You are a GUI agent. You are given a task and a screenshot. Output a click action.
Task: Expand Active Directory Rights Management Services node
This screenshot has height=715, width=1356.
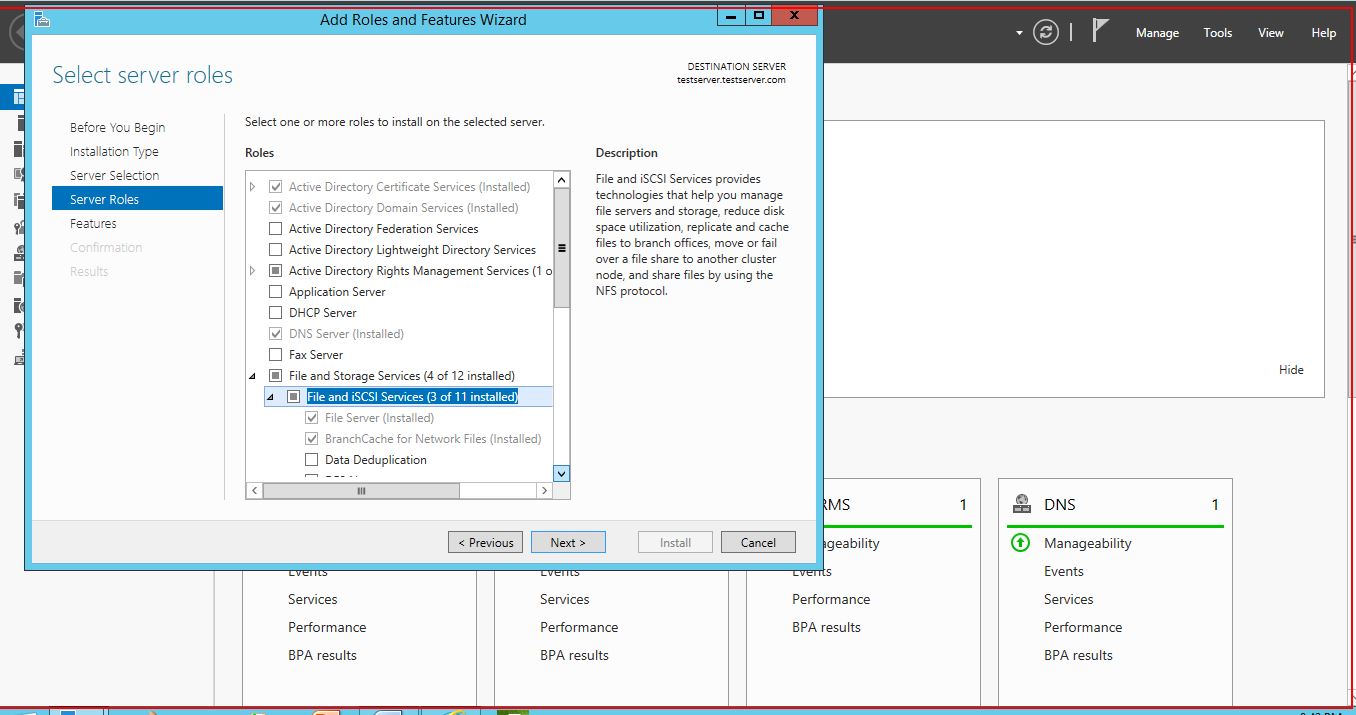tap(253, 271)
